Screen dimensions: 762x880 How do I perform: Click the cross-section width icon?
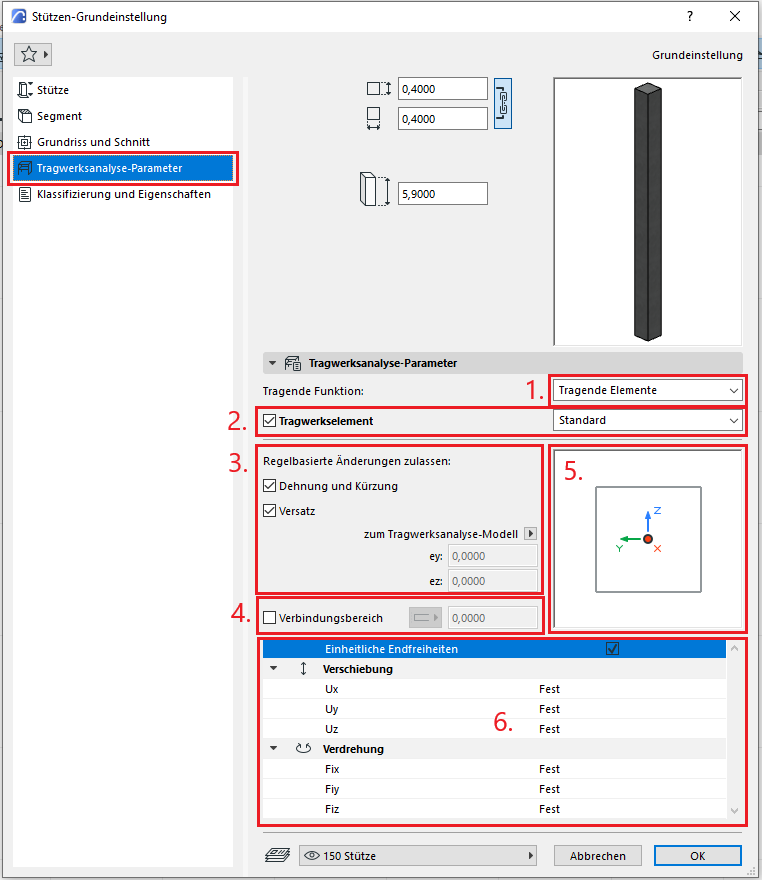(x=373, y=118)
